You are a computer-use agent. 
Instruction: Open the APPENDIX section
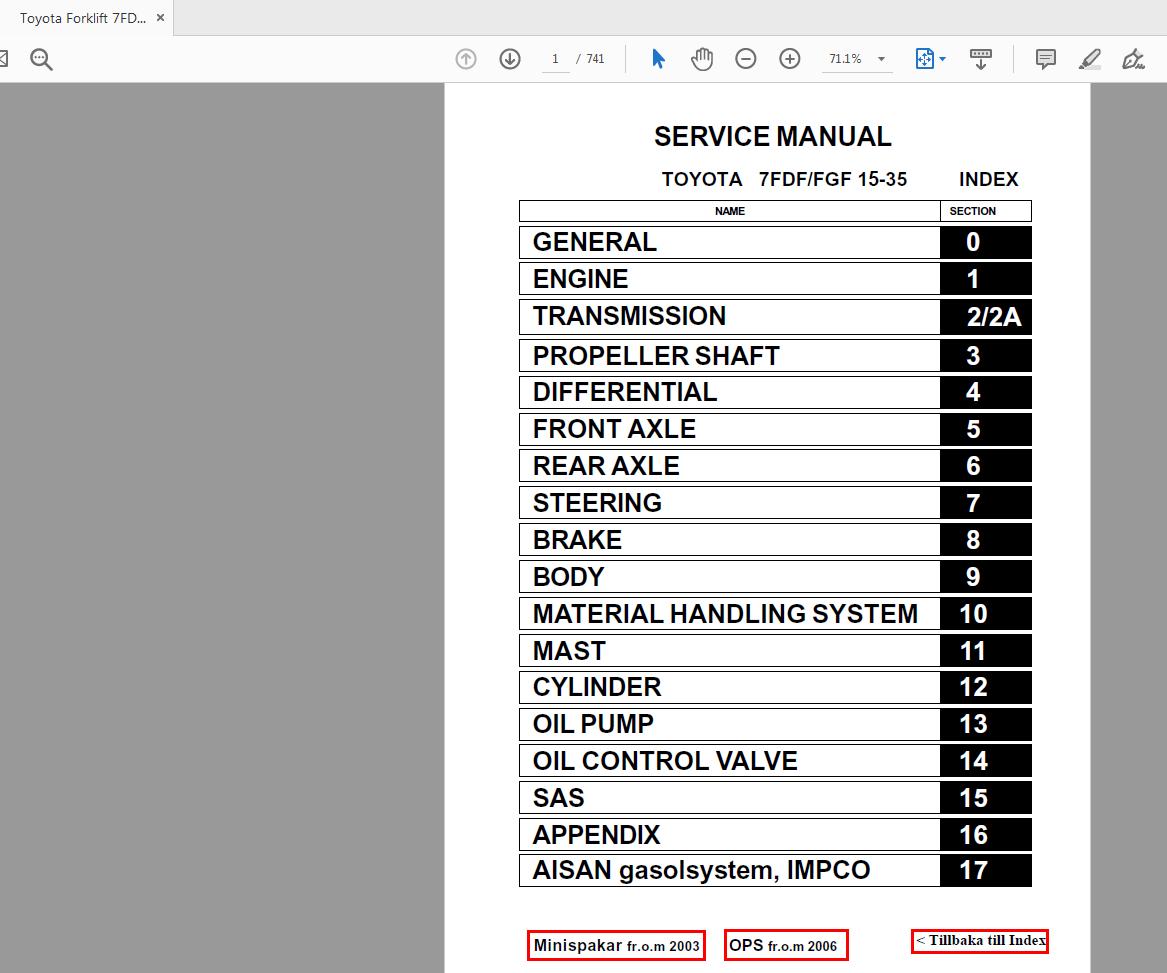[729, 835]
